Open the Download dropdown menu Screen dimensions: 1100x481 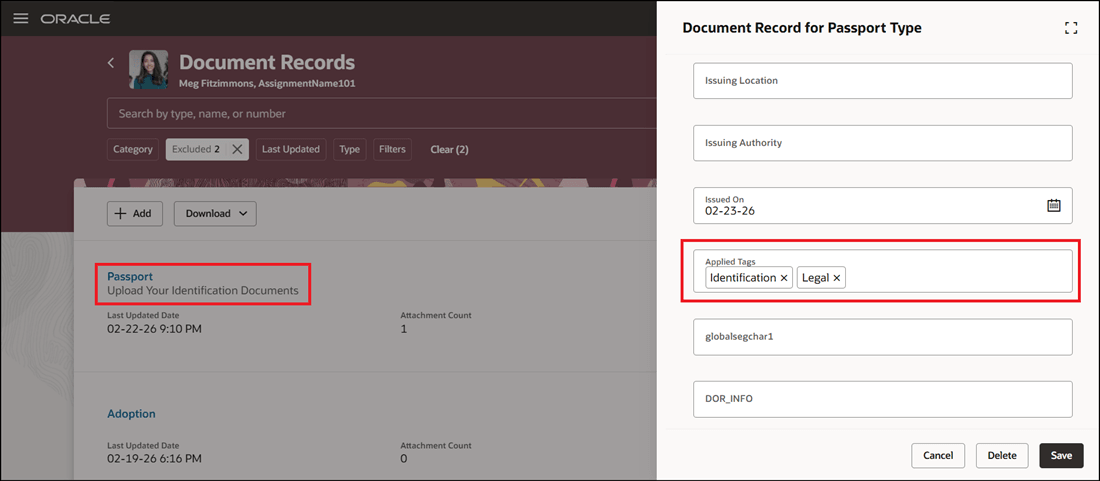[x=215, y=214]
